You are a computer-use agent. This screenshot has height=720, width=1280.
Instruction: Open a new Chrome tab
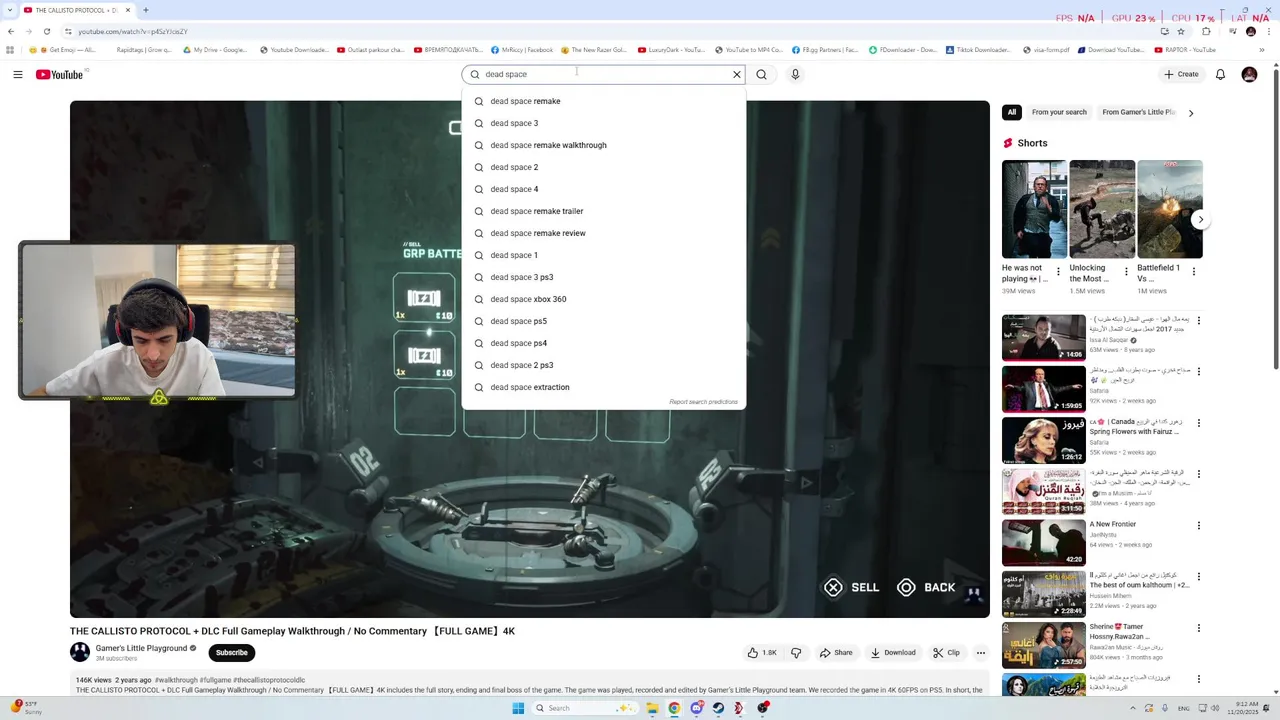pos(145,10)
